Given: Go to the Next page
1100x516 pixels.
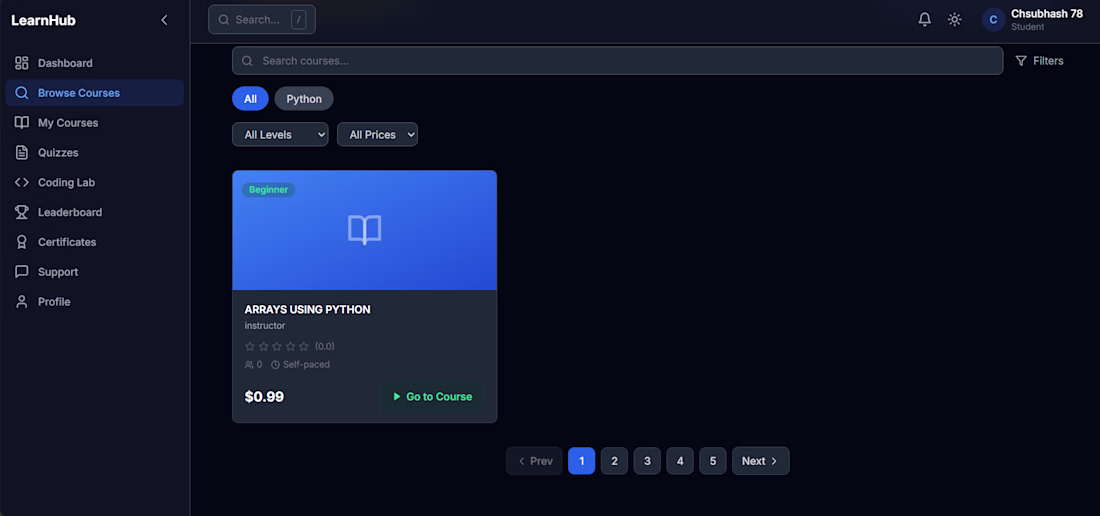Looking at the screenshot, I should click(x=760, y=461).
